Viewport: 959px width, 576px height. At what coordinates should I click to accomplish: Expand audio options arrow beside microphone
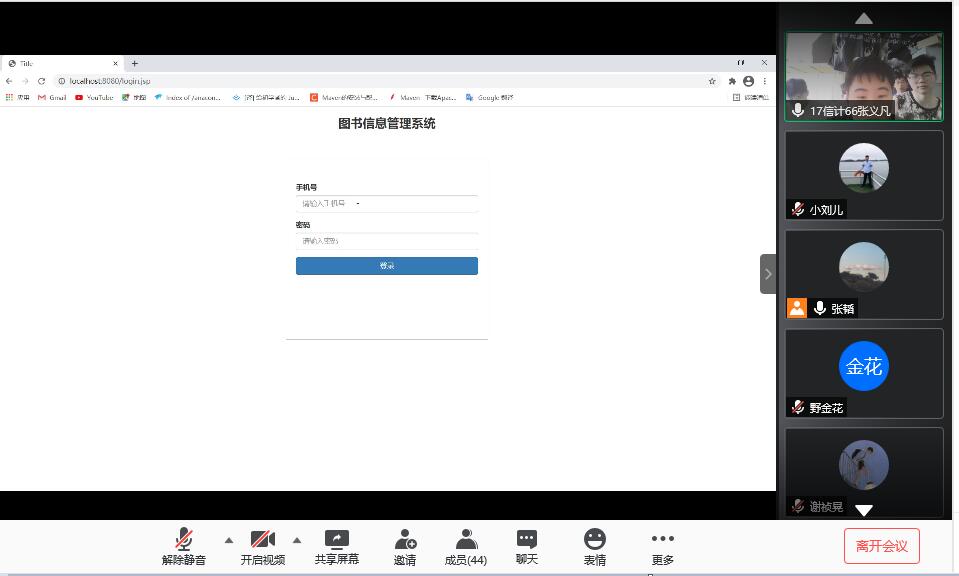[229, 540]
